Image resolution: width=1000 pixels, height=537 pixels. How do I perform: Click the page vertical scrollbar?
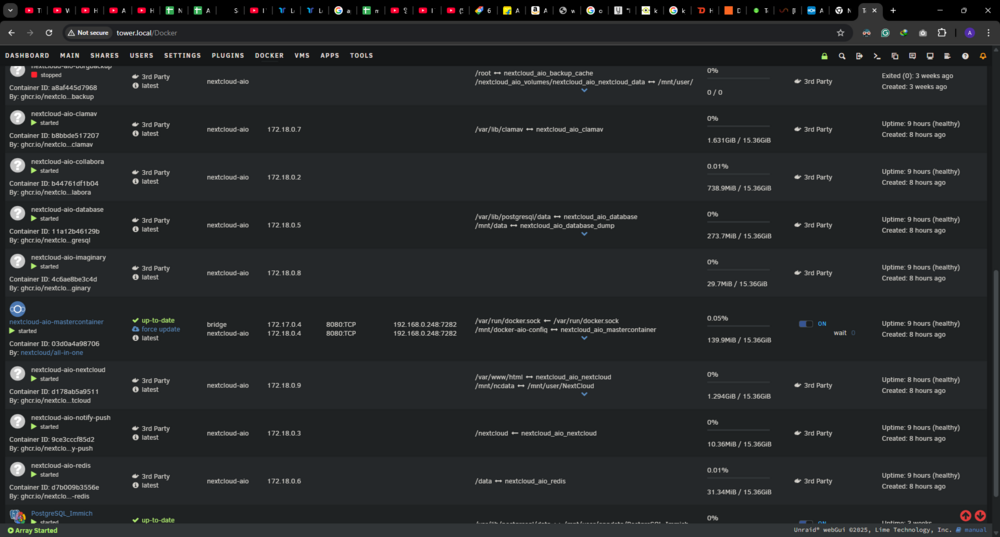coord(996,383)
